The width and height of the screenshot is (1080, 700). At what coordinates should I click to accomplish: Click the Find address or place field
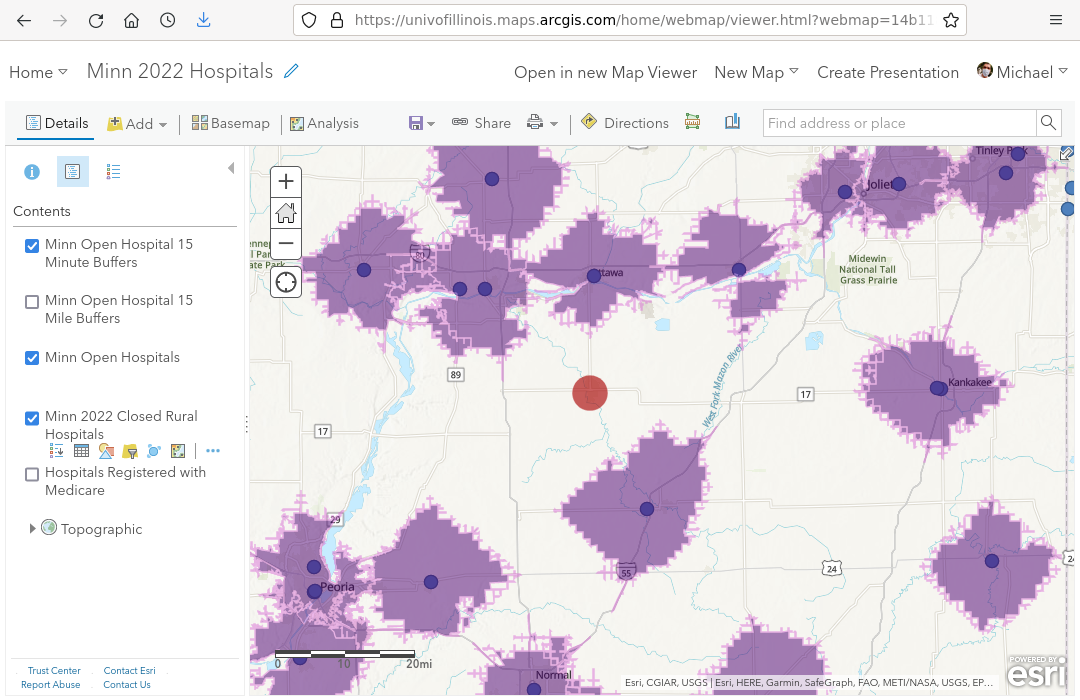click(x=898, y=123)
